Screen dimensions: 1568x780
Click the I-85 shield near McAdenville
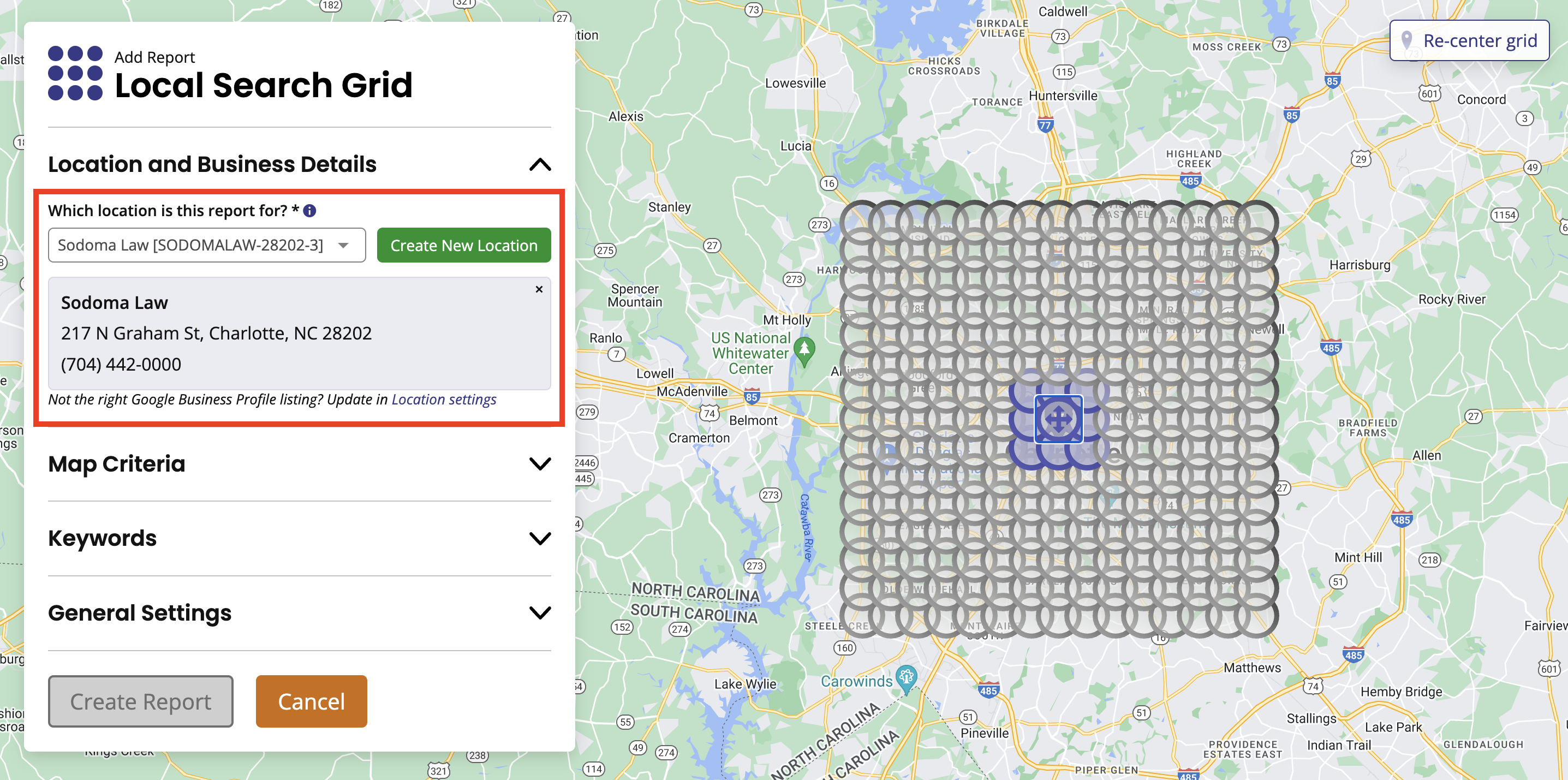coord(751,396)
